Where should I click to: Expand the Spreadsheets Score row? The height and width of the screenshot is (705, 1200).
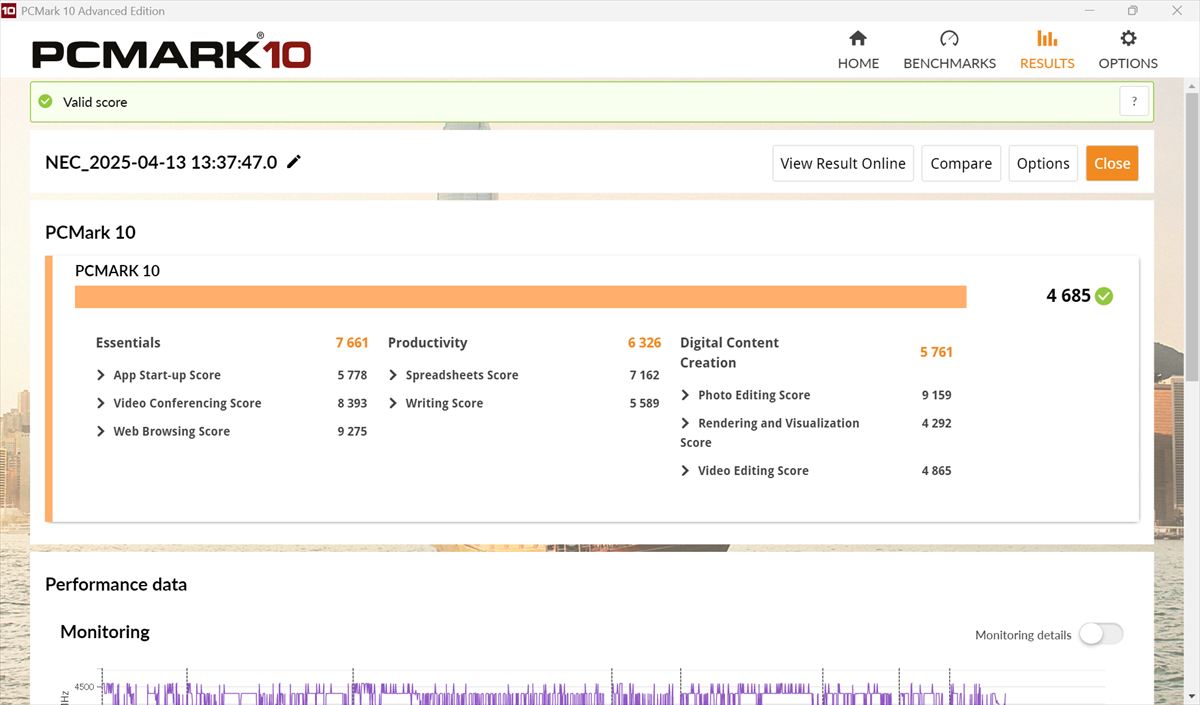pyautogui.click(x=393, y=375)
